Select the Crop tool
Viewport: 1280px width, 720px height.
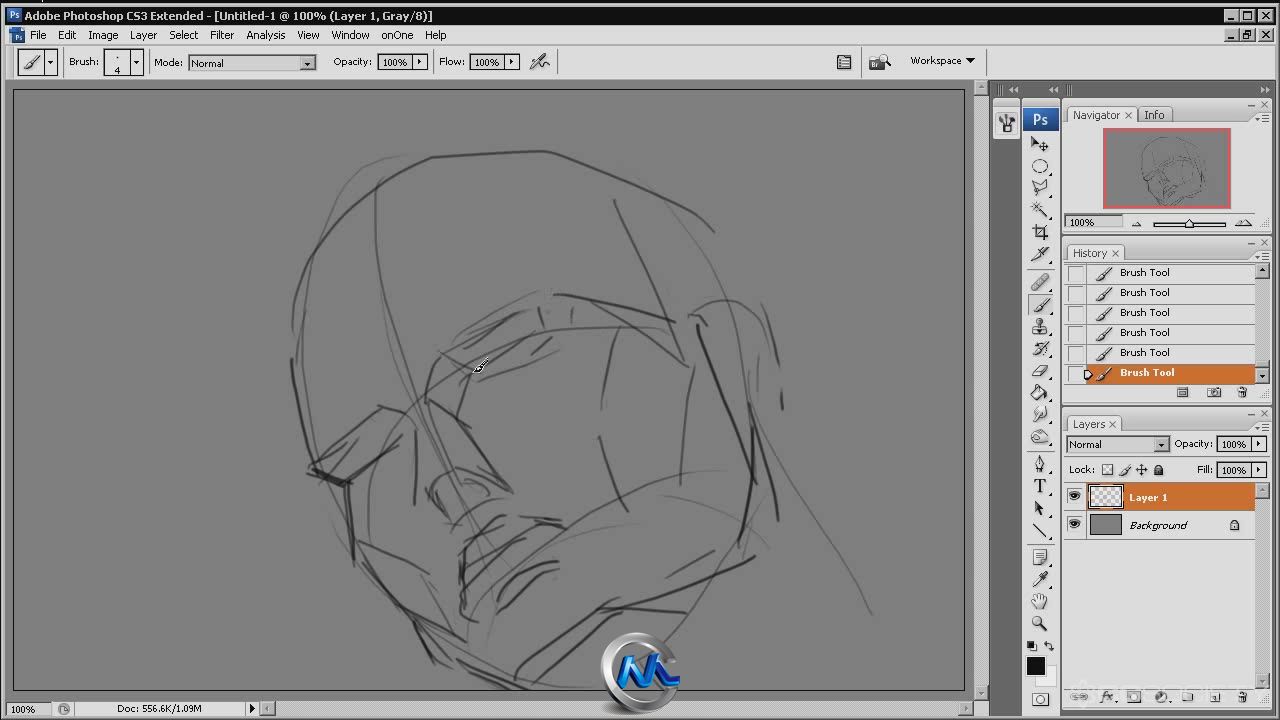[1040, 232]
